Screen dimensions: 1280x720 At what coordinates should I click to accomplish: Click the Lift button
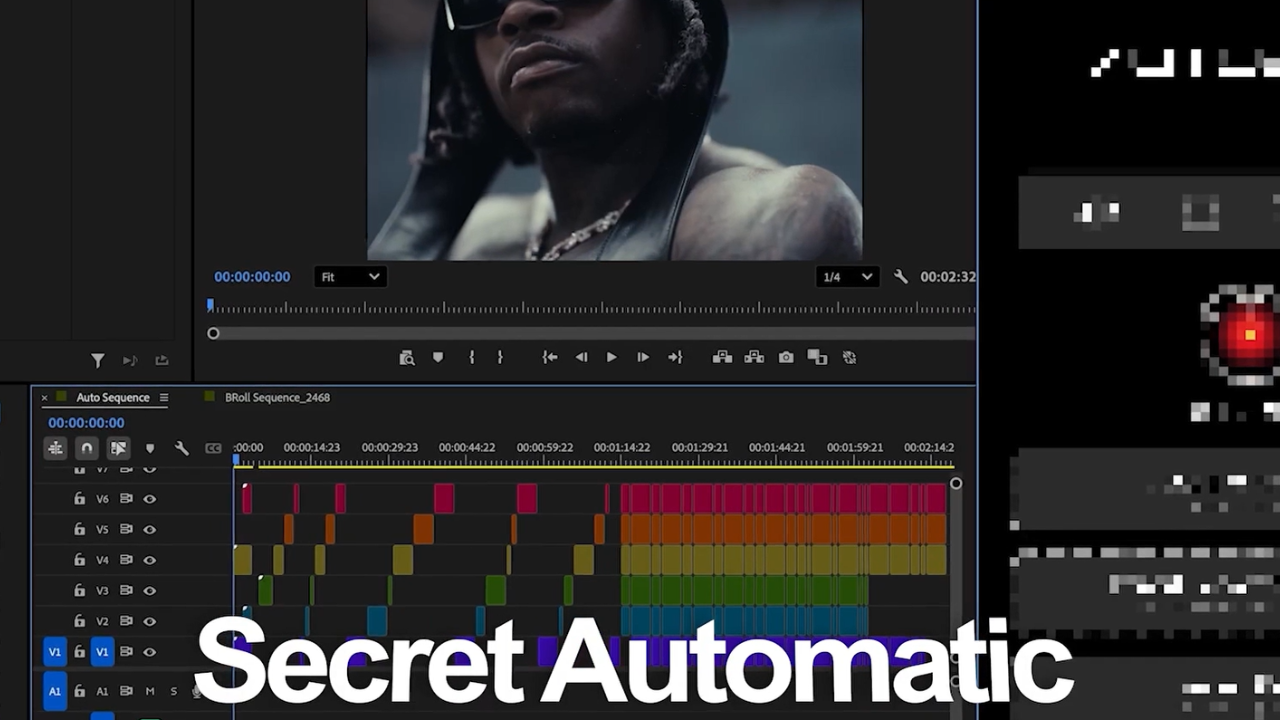click(722, 357)
